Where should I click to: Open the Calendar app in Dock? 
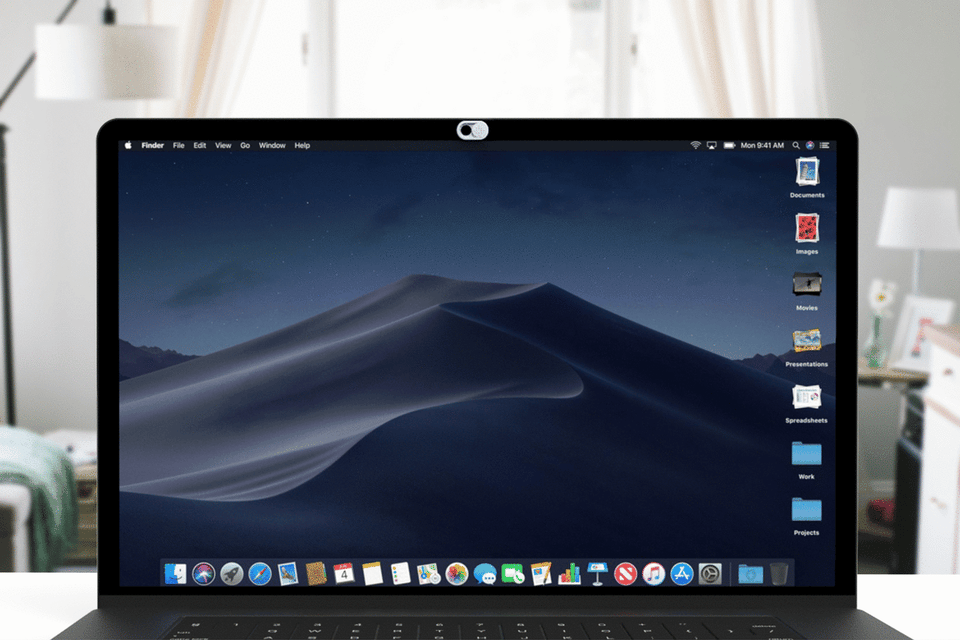click(x=344, y=574)
